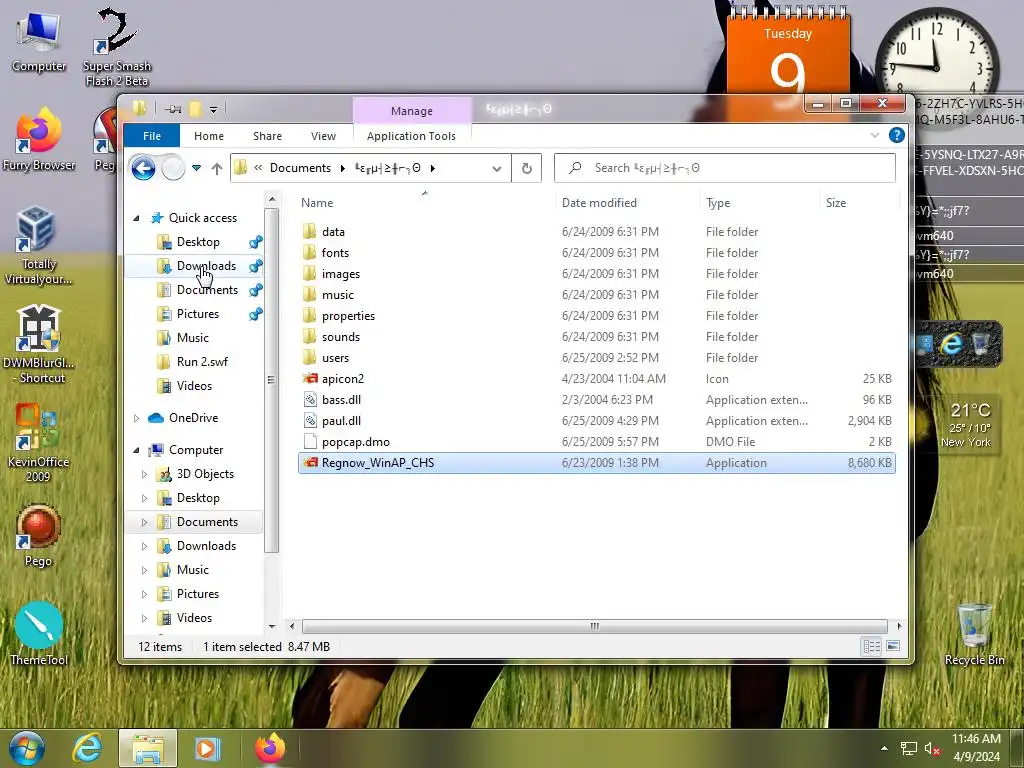This screenshot has height=768, width=1024.
Task: Open the File tab
Action: (x=152, y=136)
